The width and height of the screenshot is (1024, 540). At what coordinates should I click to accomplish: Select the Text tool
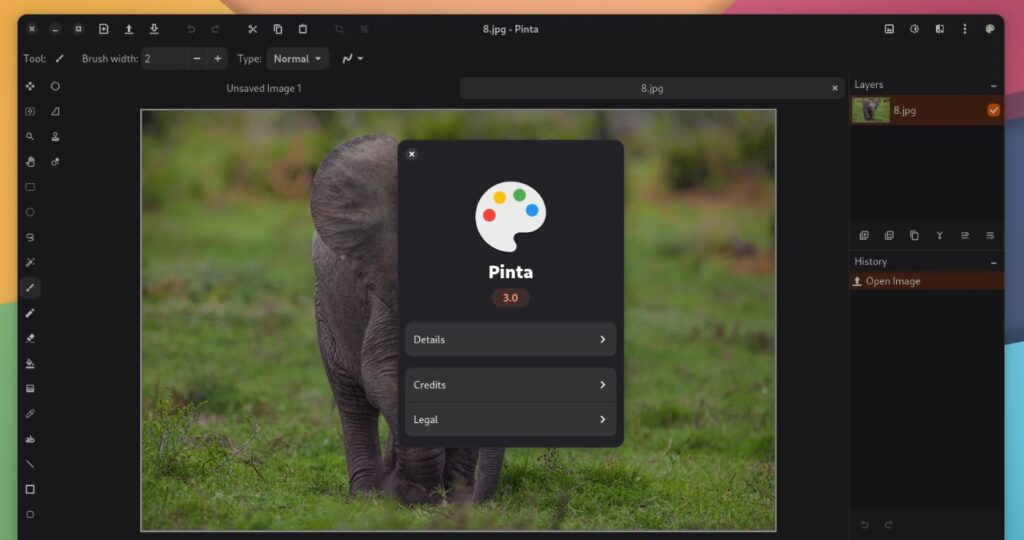(x=30, y=439)
